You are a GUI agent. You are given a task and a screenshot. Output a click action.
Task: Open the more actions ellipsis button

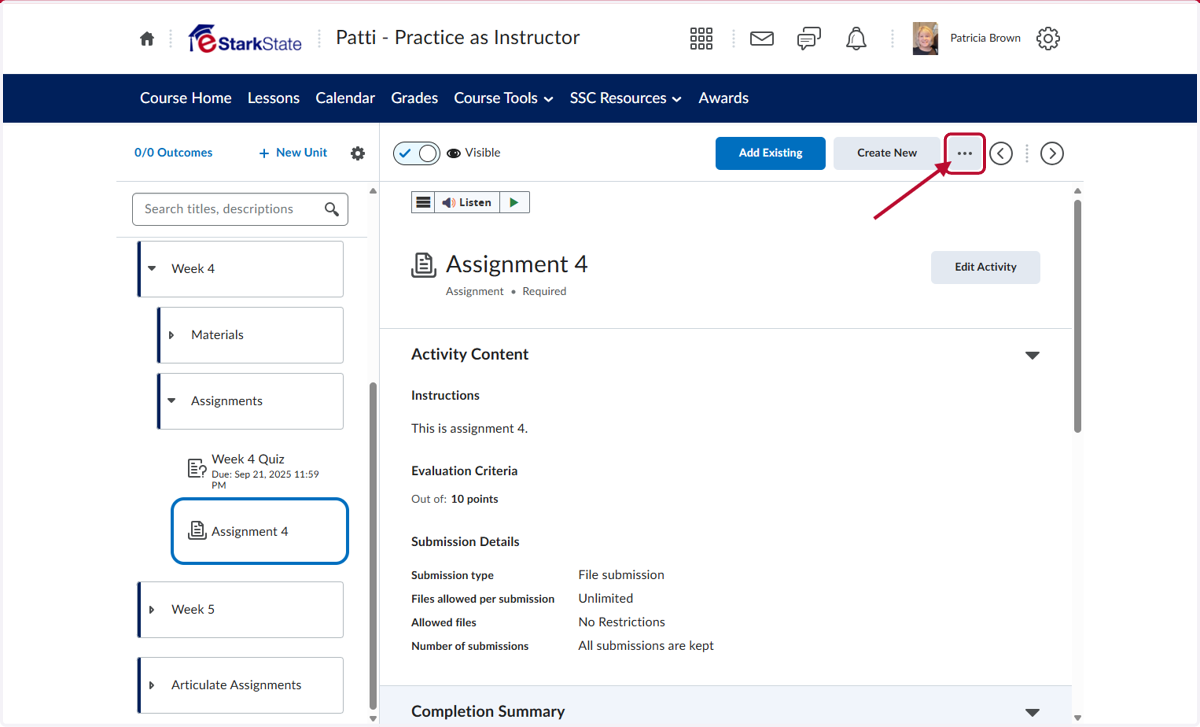(965, 153)
